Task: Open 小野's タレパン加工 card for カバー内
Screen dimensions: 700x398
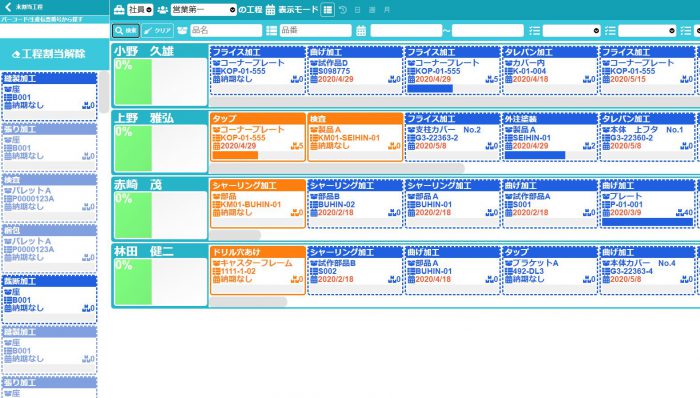Action: [x=550, y=70]
